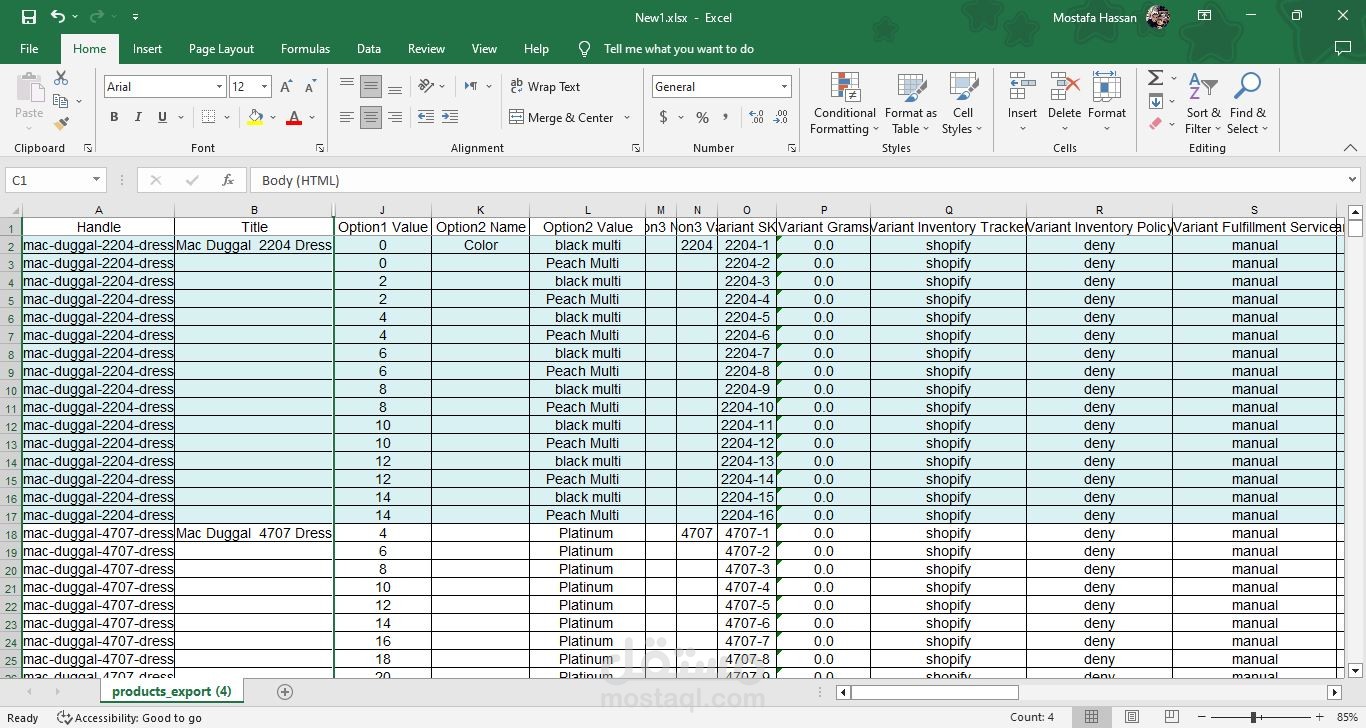This screenshot has width=1366, height=728.
Task: Open the Insert Function fx icon
Action: 228,180
